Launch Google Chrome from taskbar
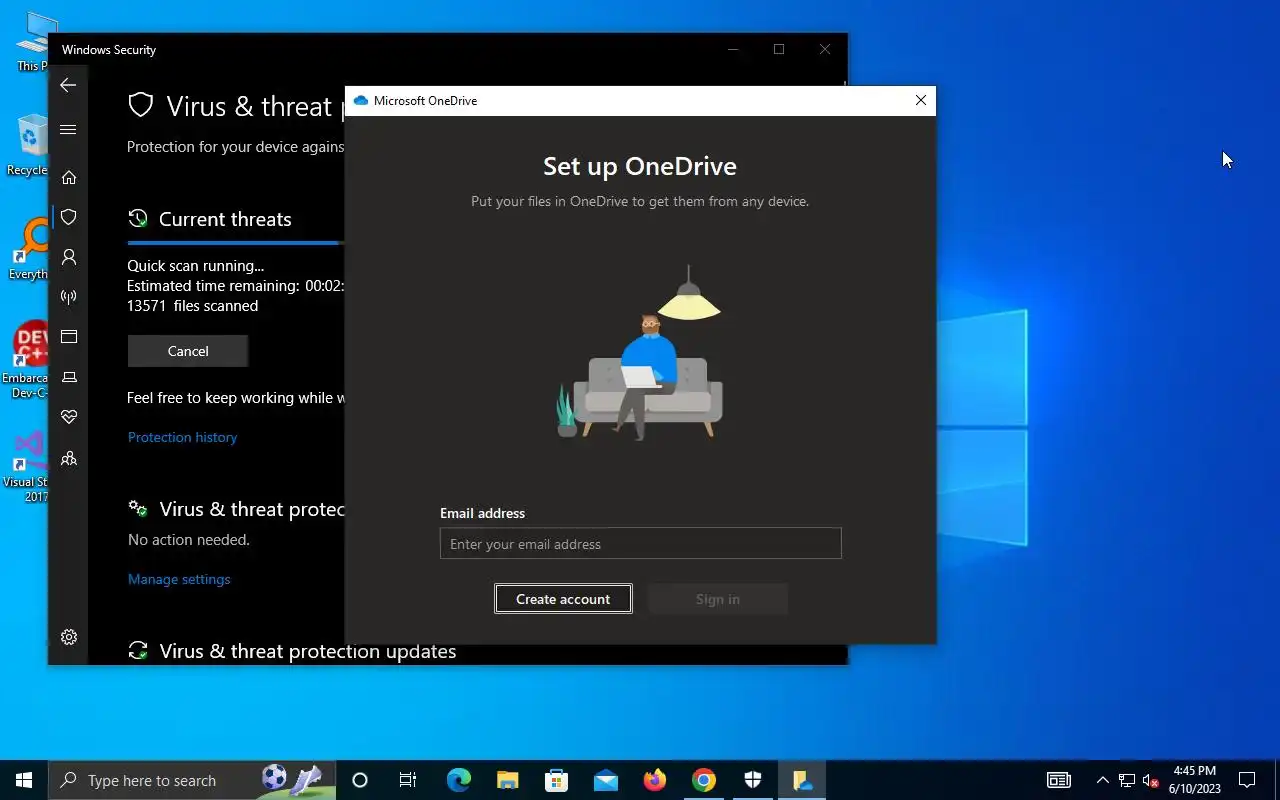The height and width of the screenshot is (800, 1280). click(x=704, y=780)
